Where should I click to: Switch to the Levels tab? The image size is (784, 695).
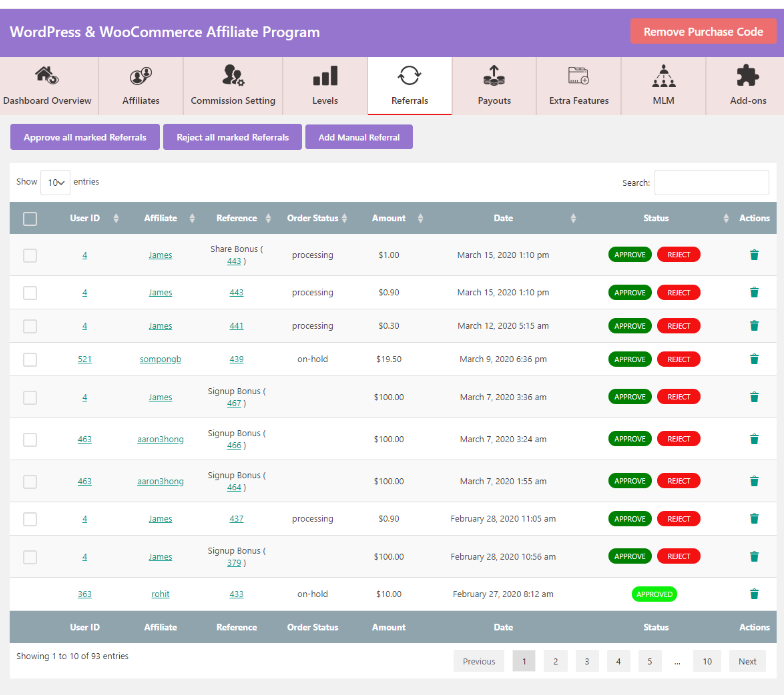325,86
